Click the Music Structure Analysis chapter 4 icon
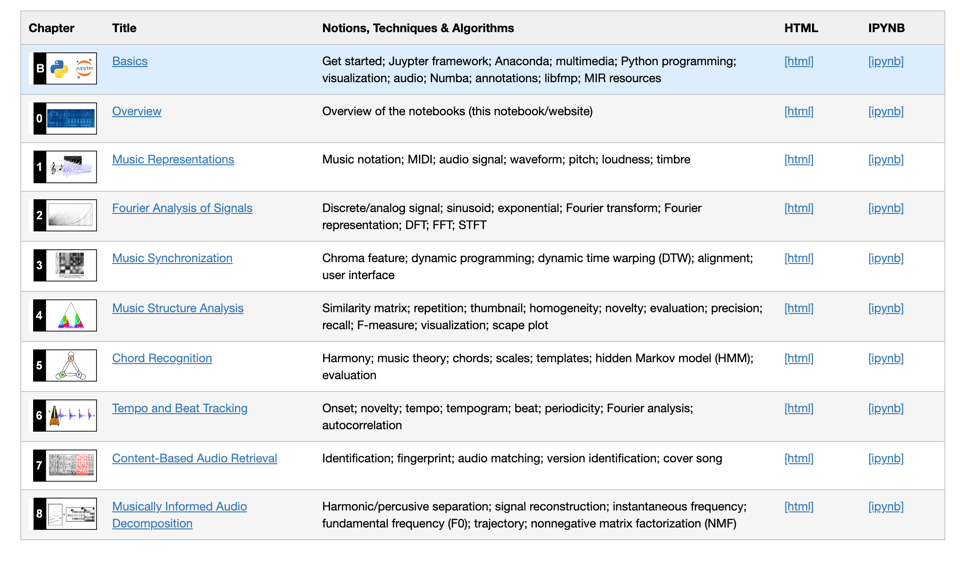This screenshot has width=960, height=561. [65, 316]
